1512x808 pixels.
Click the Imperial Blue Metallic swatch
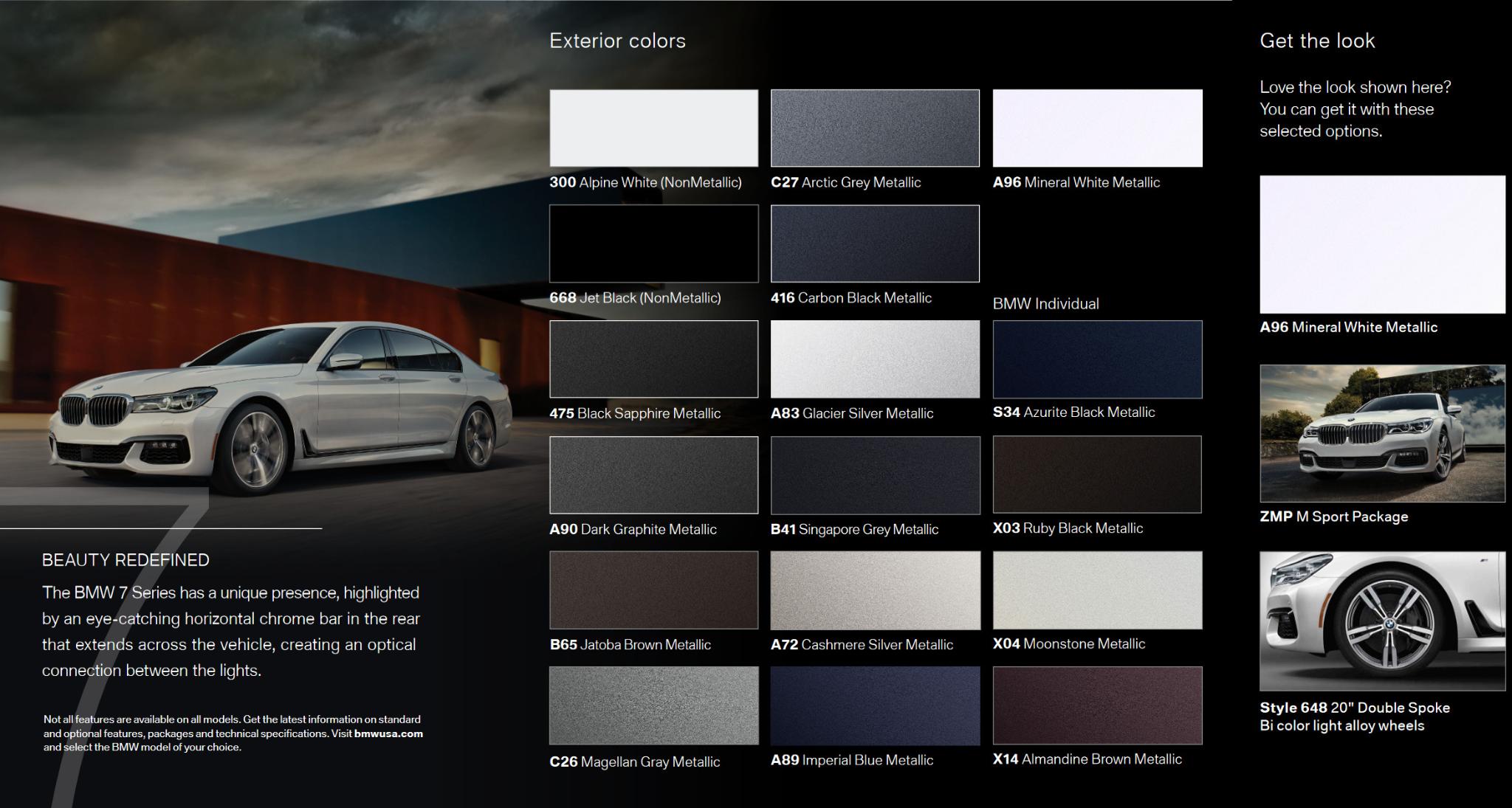pyautogui.click(x=875, y=705)
